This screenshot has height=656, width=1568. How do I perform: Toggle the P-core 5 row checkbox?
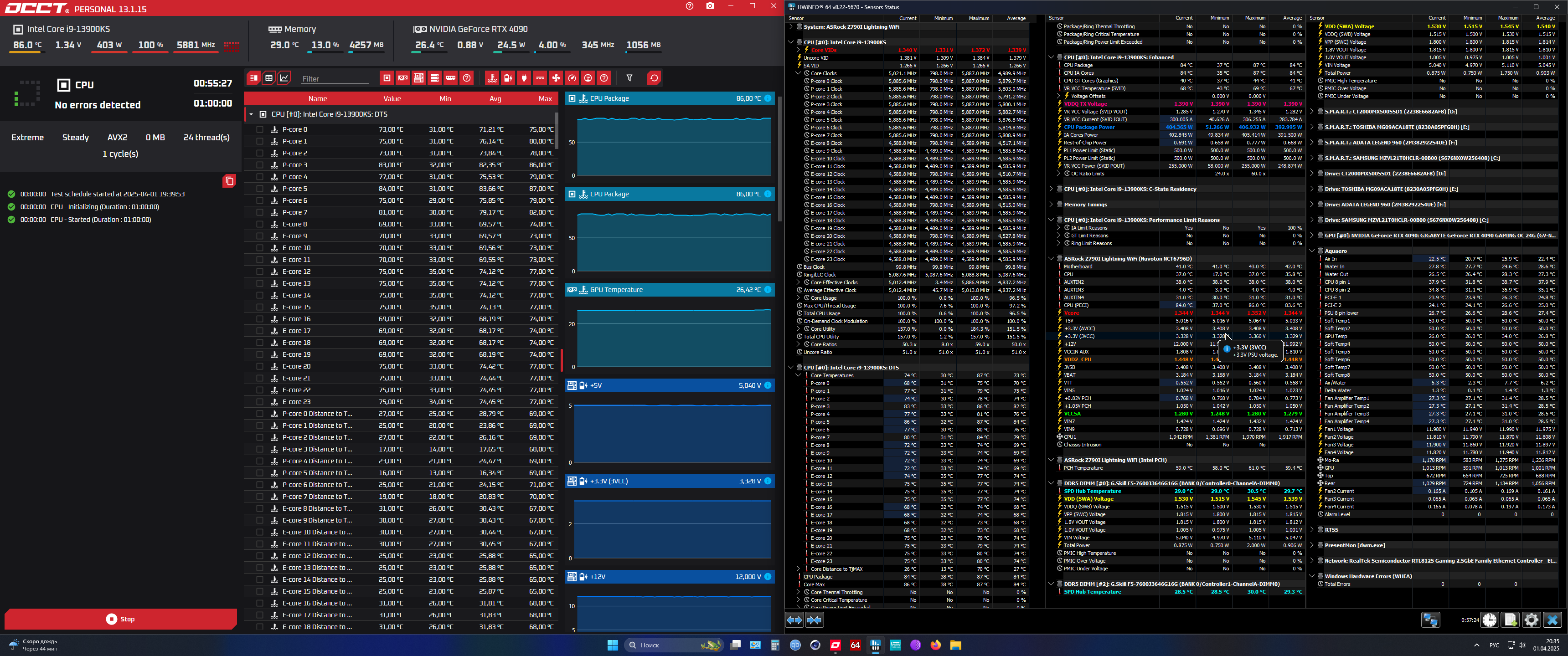point(260,189)
